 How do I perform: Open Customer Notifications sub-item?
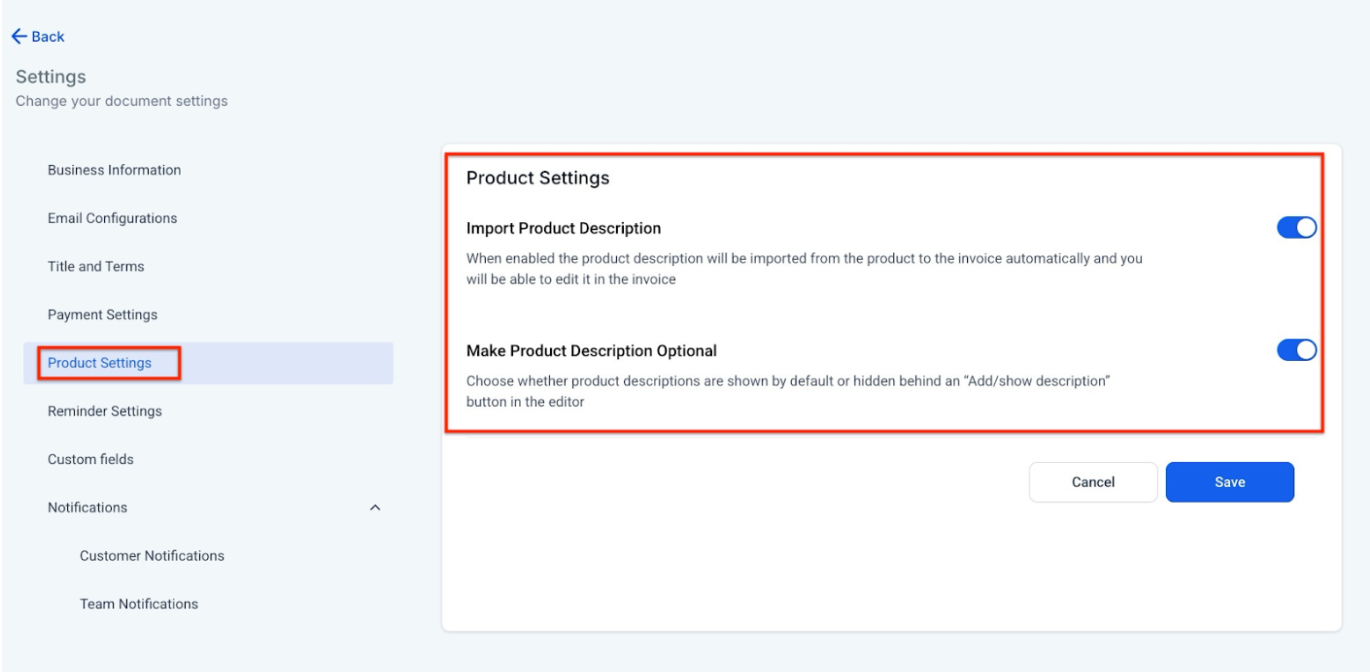(x=152, y=556)
